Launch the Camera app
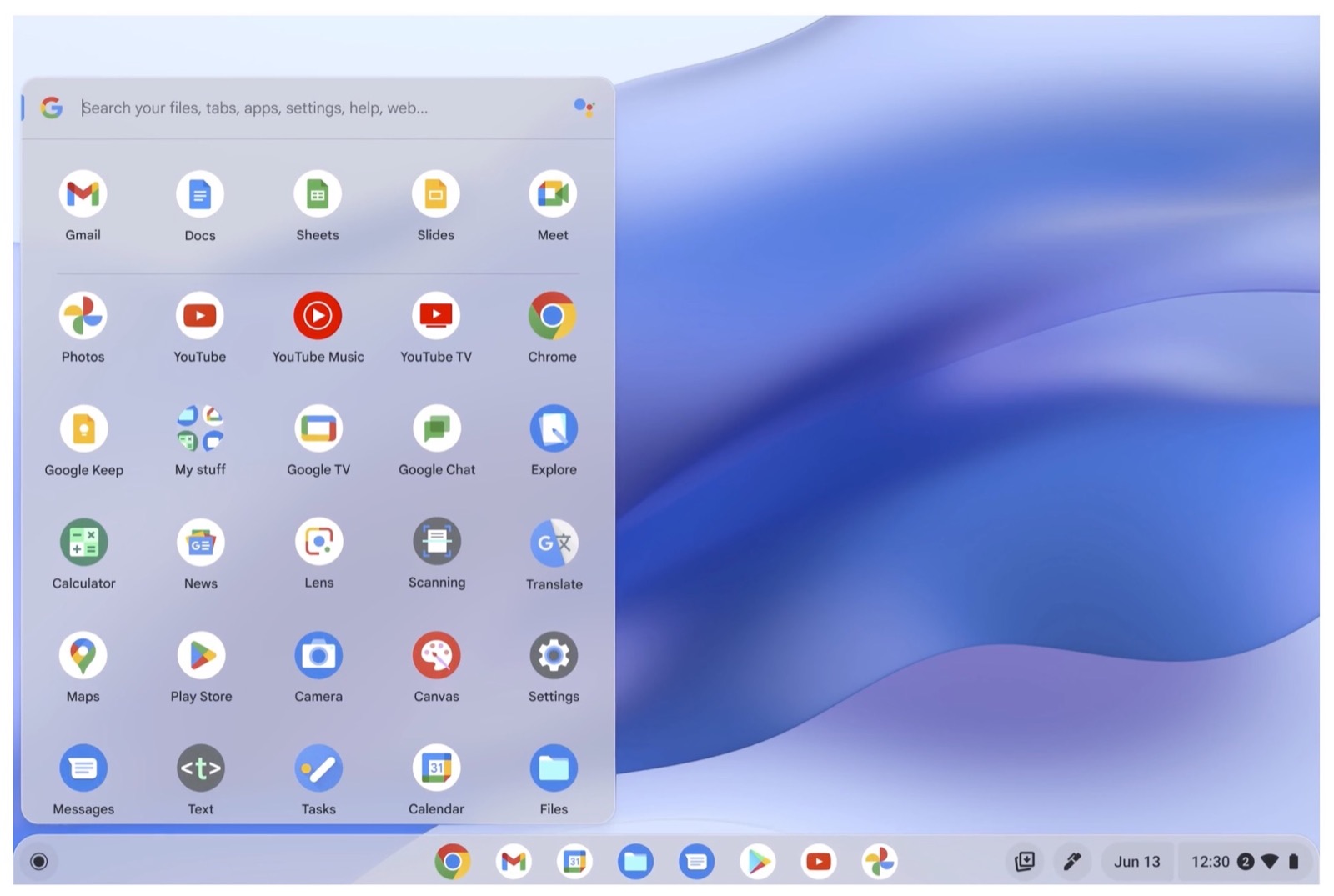This screenshot has height=896, width=1334. (x=318, y=656)
